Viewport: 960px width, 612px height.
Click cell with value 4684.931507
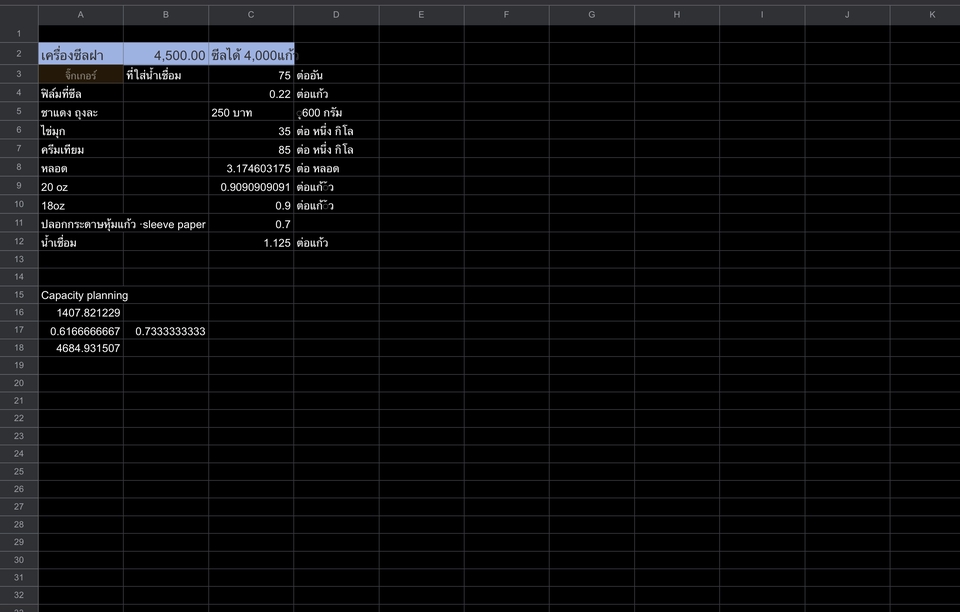pyautogui.click(x=81, y=348)
